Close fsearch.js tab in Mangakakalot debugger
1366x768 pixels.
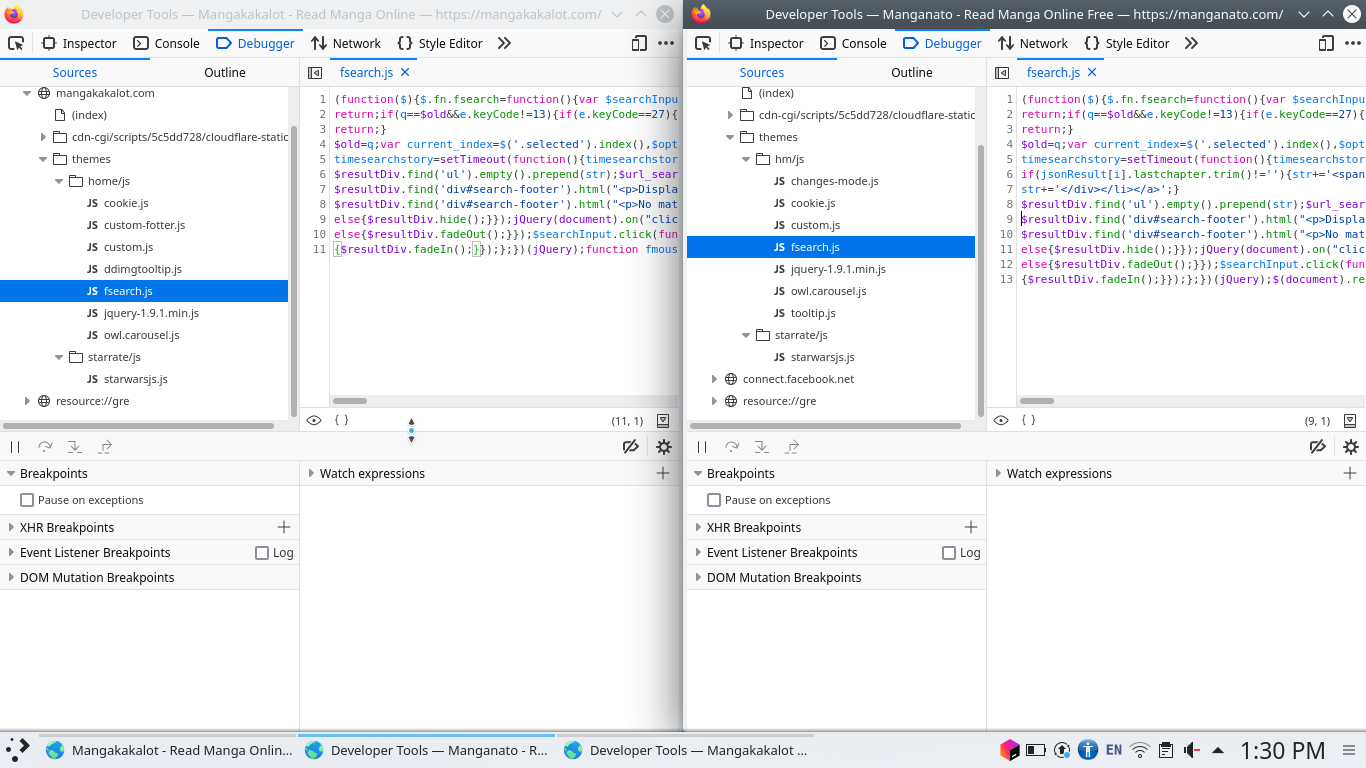pos(405,72)
